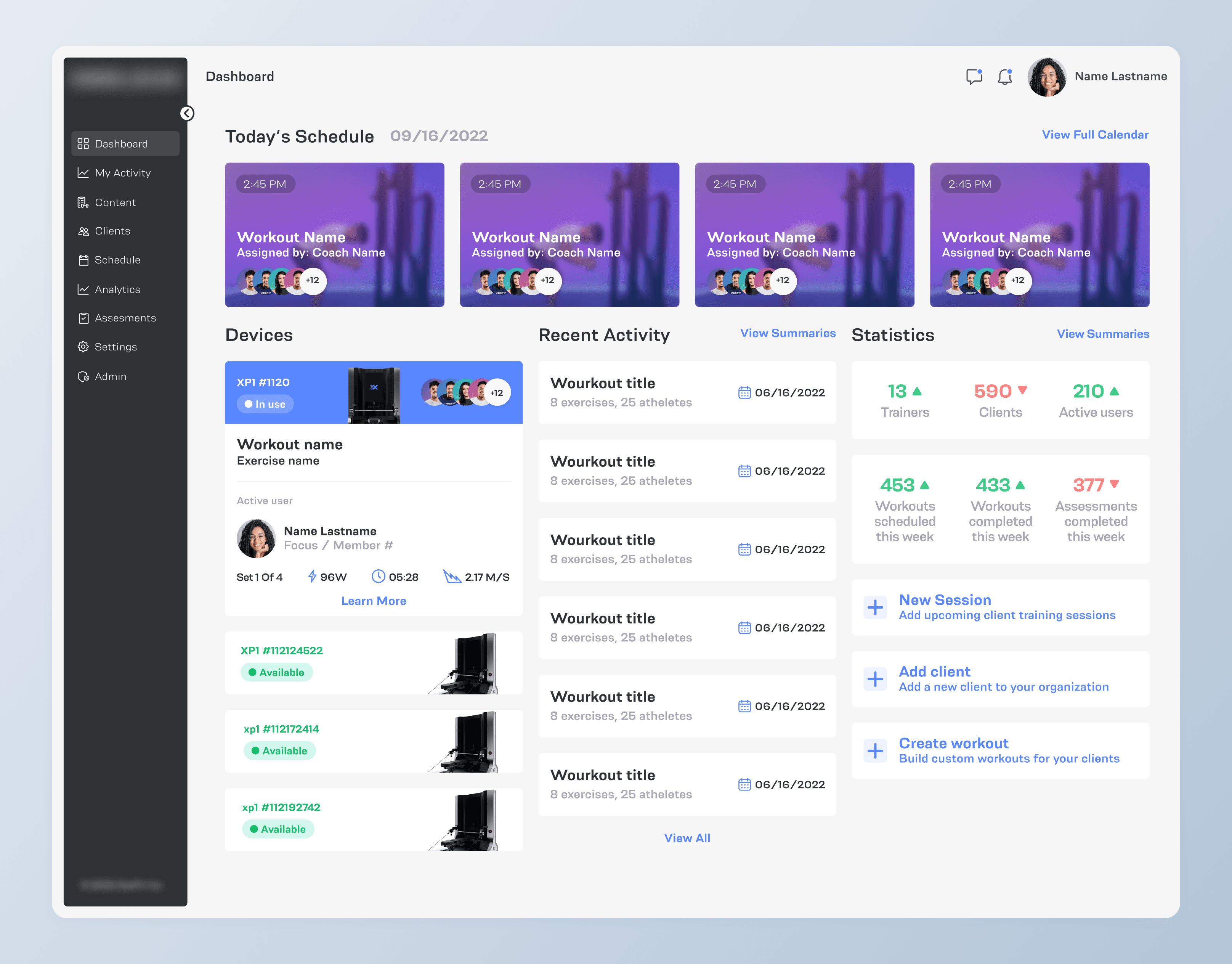Click the Settings gear icon
The width and height of the screenshot is (1232, 964).
[x=83, y=347]
